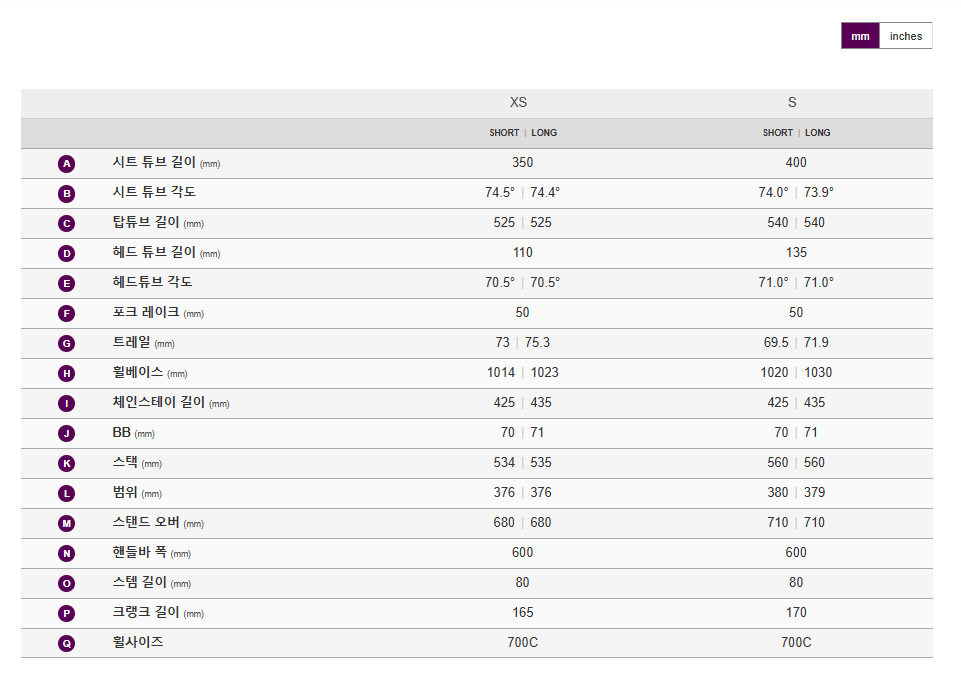The image size is (961, 679).
Task: Click the 핸들바 폭 row label
Action: pyautogui.click(x=139, y=552)
